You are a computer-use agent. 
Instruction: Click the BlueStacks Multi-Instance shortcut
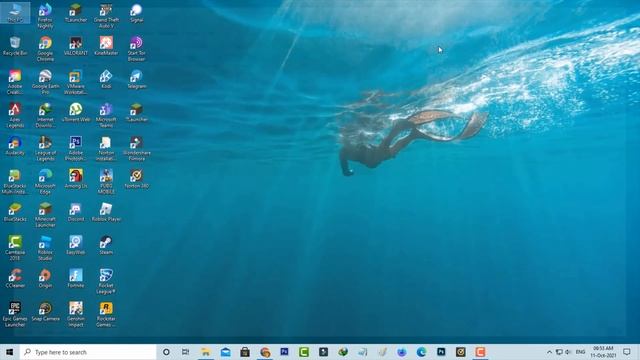15,182
